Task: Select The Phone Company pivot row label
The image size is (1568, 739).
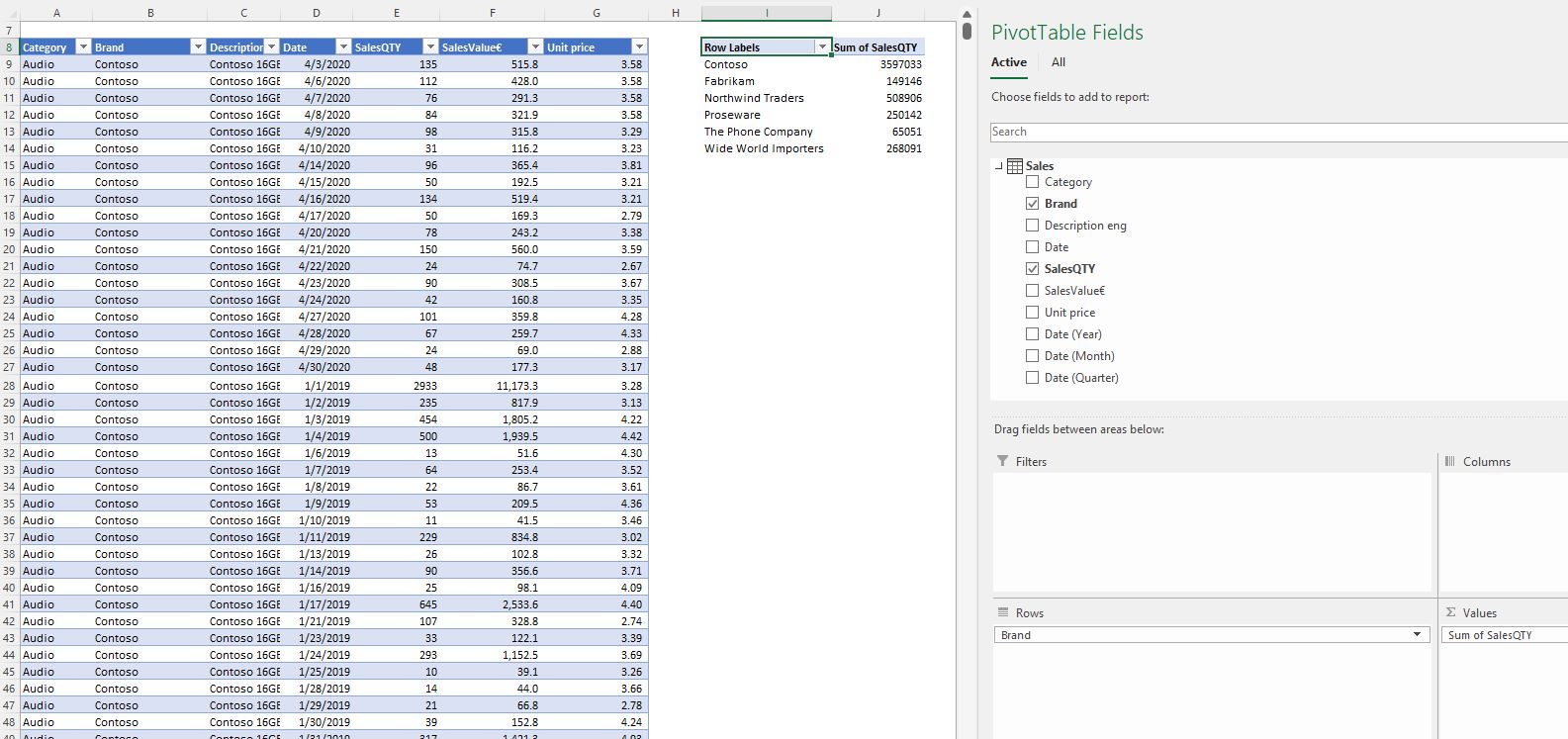Action: (758, 132)
